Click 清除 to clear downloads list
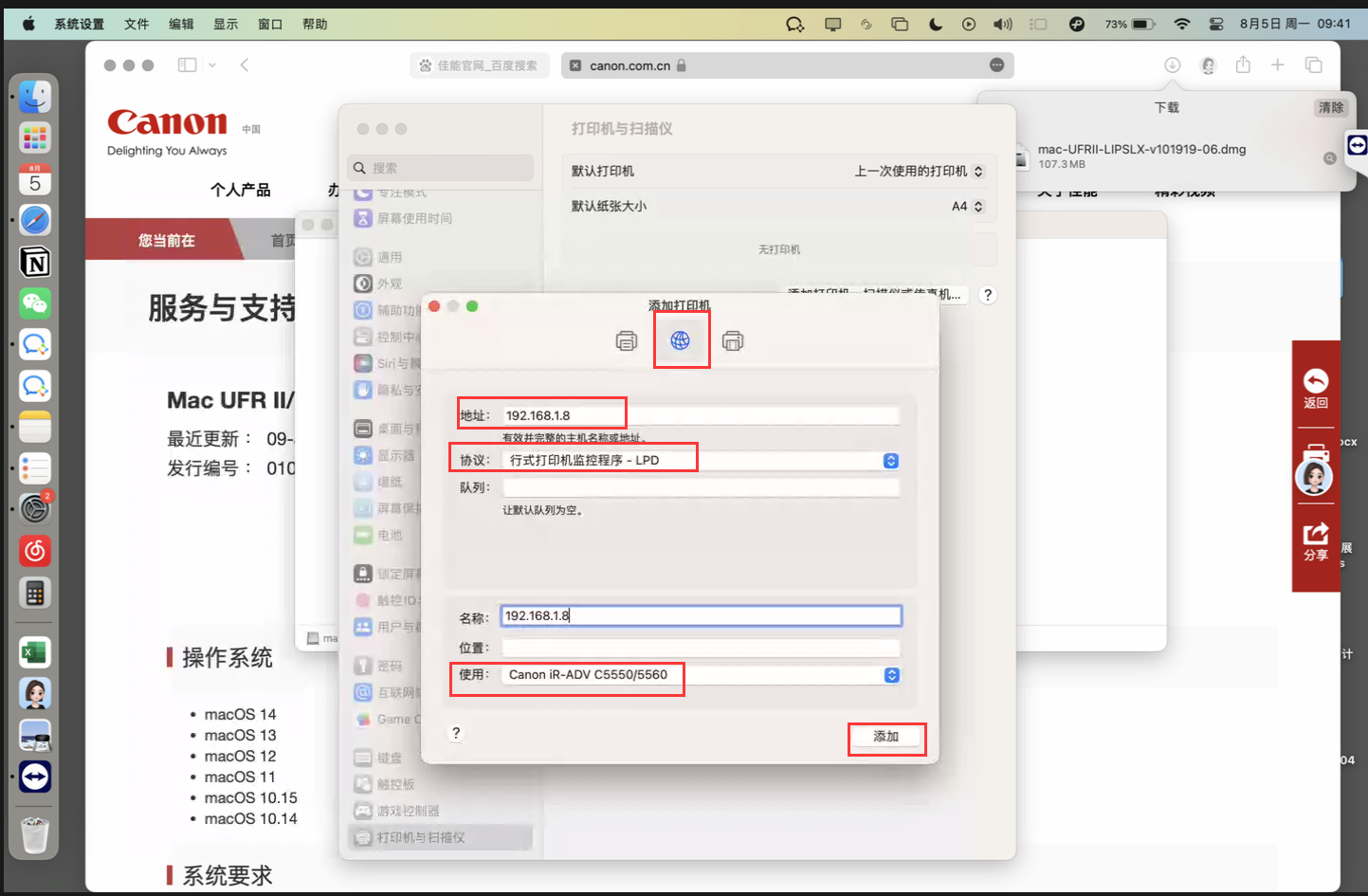Screen dimensions: 1368x896 click(x=1330, y=108)
